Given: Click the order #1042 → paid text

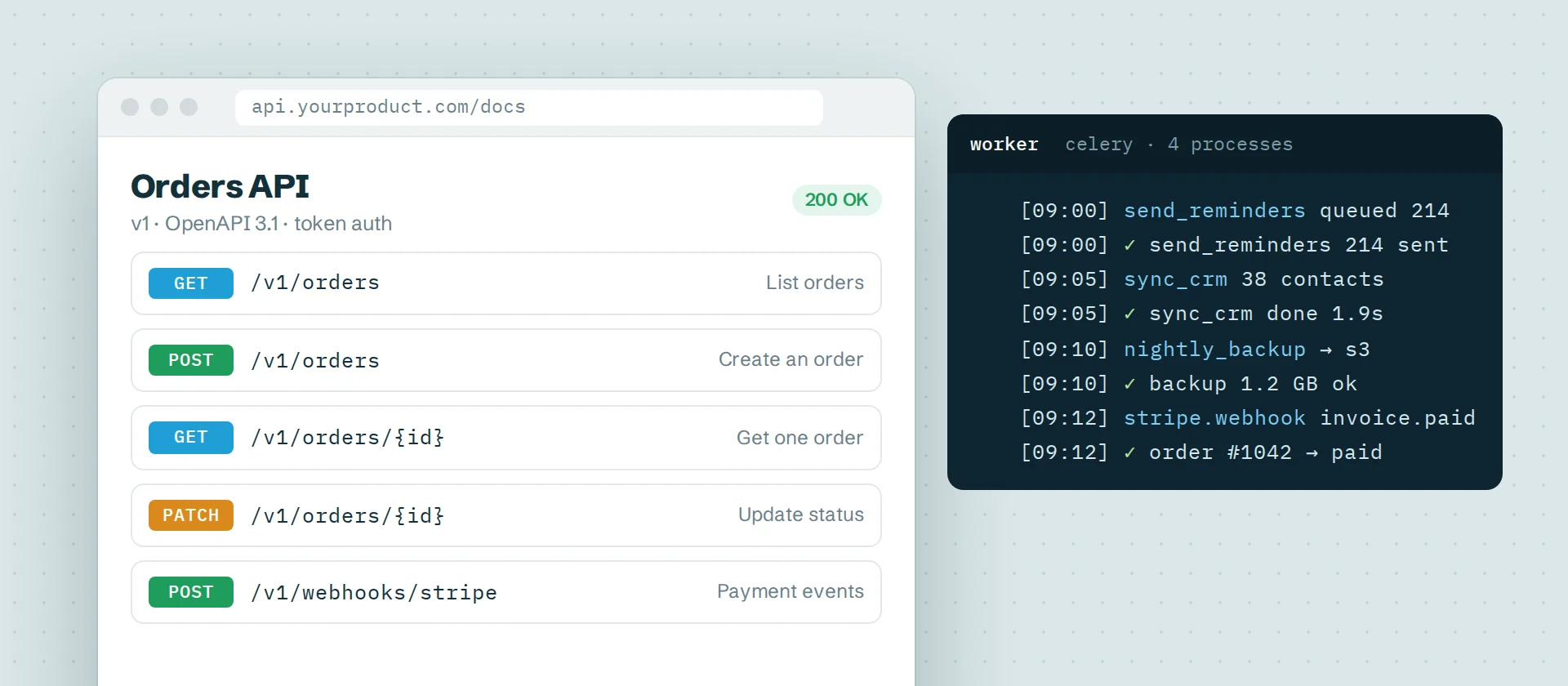Looking at the screenshot, I should pyautogui.click(x=1266, y=452).
